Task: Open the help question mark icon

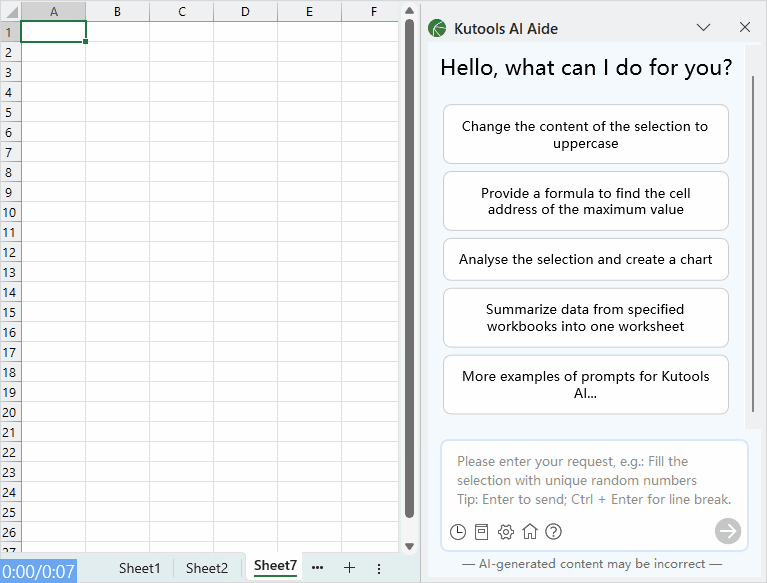Action: pos(553,532)
